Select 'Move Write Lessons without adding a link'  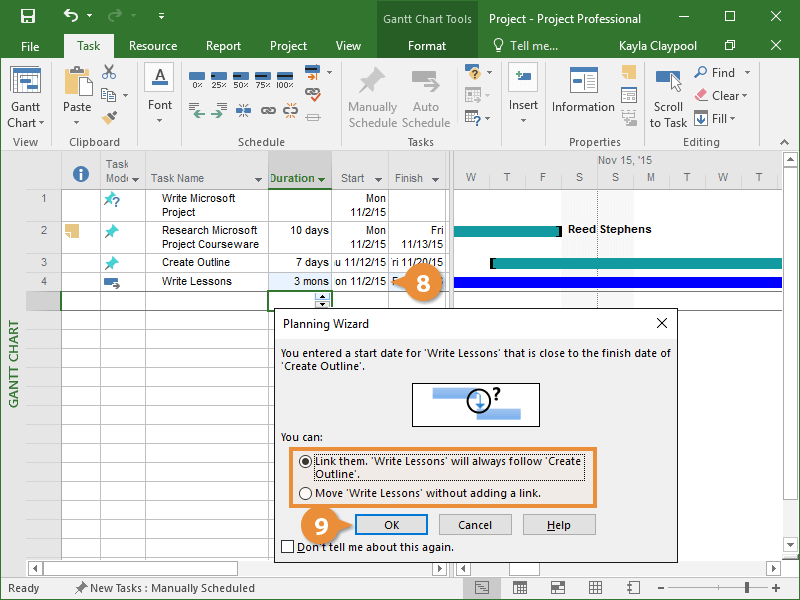[x=305, y=493]
